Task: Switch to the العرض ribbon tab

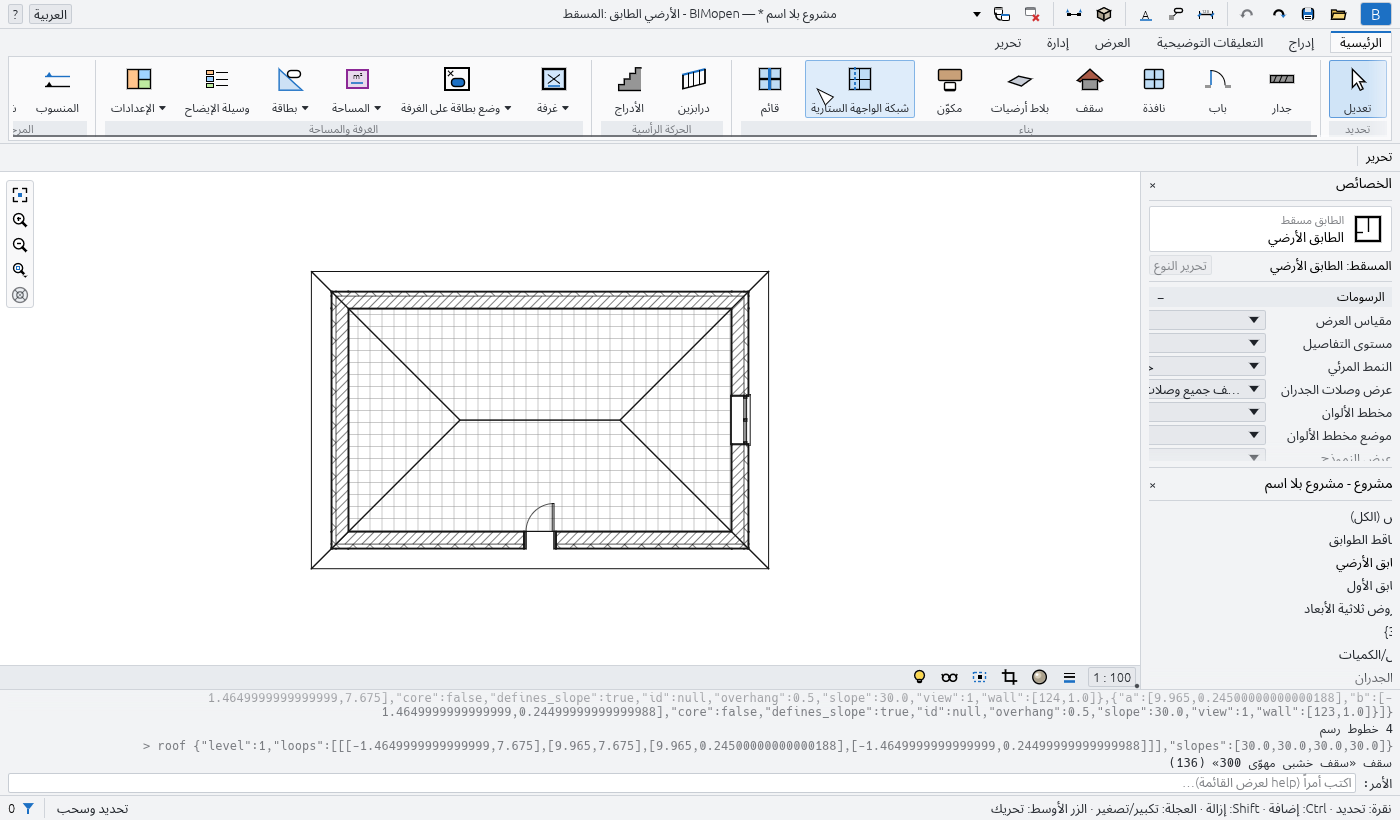Action: 1112,43
